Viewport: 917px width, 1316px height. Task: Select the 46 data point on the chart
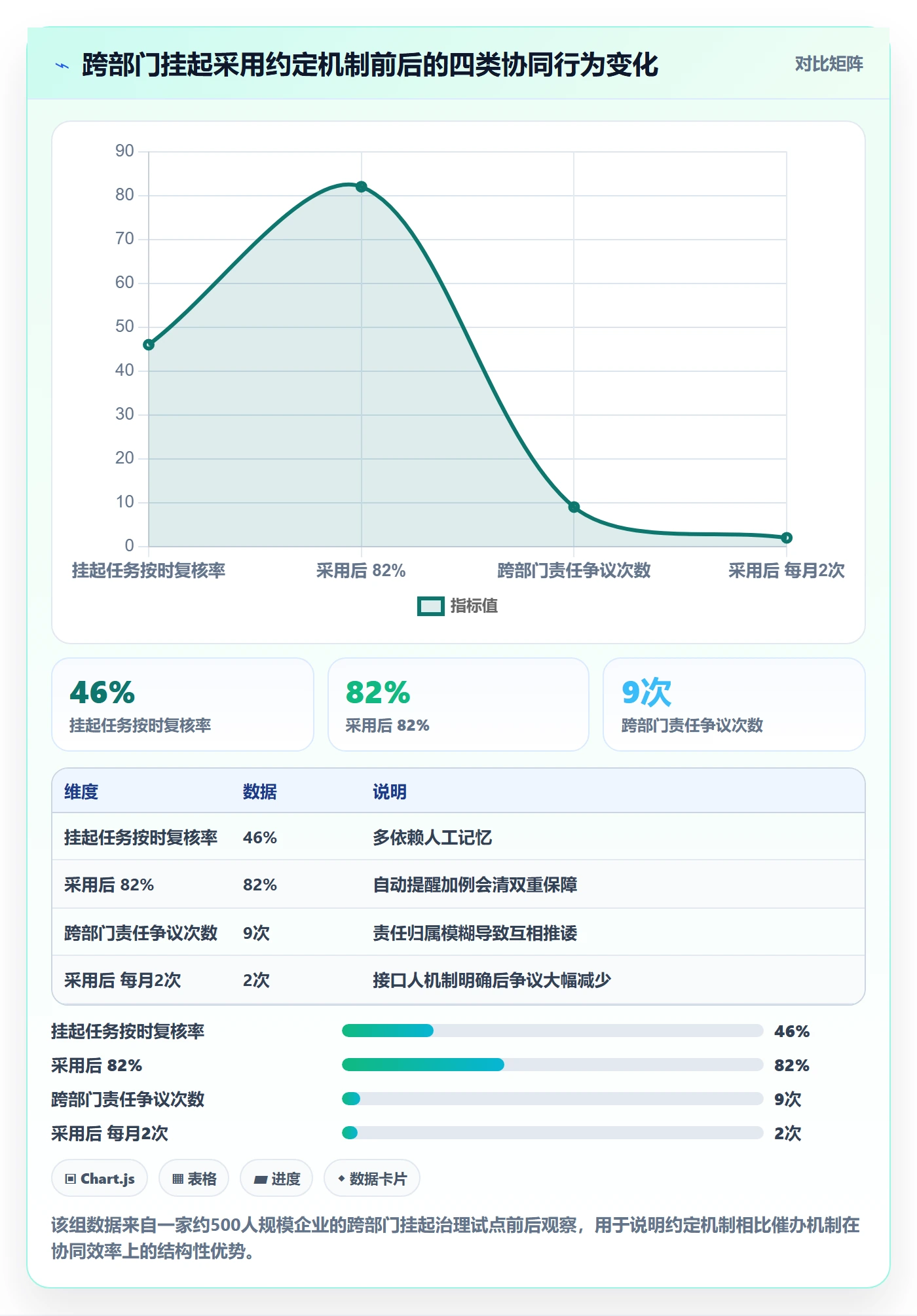pyautogui.click(x=149, y=345)
